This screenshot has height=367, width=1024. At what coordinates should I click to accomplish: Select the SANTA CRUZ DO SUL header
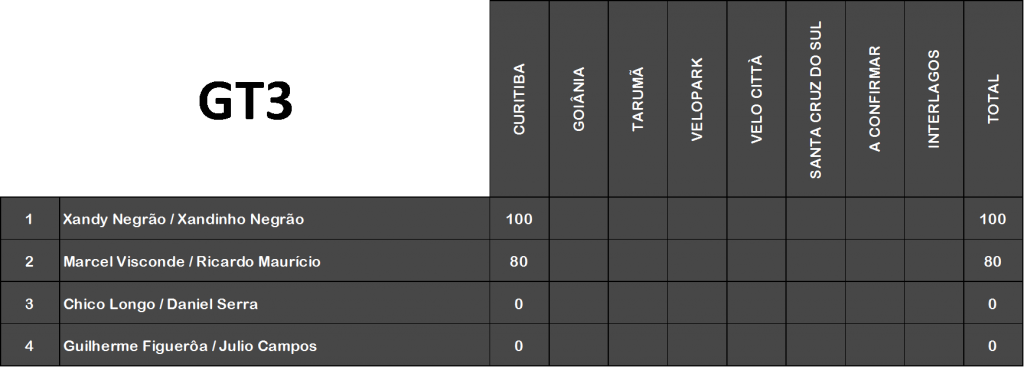point(816,99)
